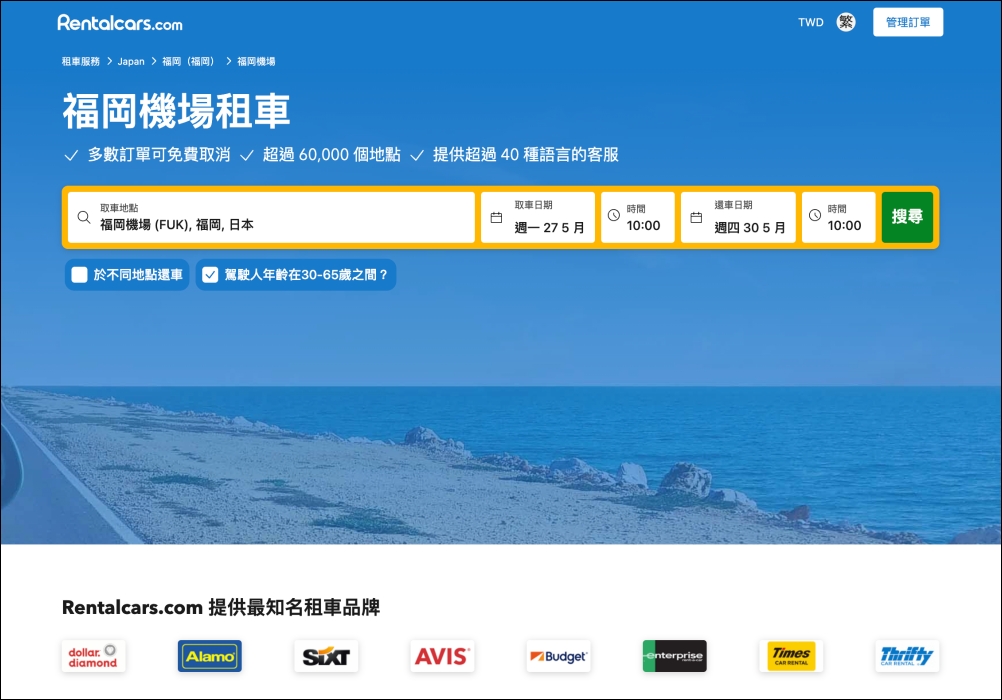This screenshot has height=700, width=1002.
Task: Click the 還車日期 calendar icon
Action: click(697, 218)
